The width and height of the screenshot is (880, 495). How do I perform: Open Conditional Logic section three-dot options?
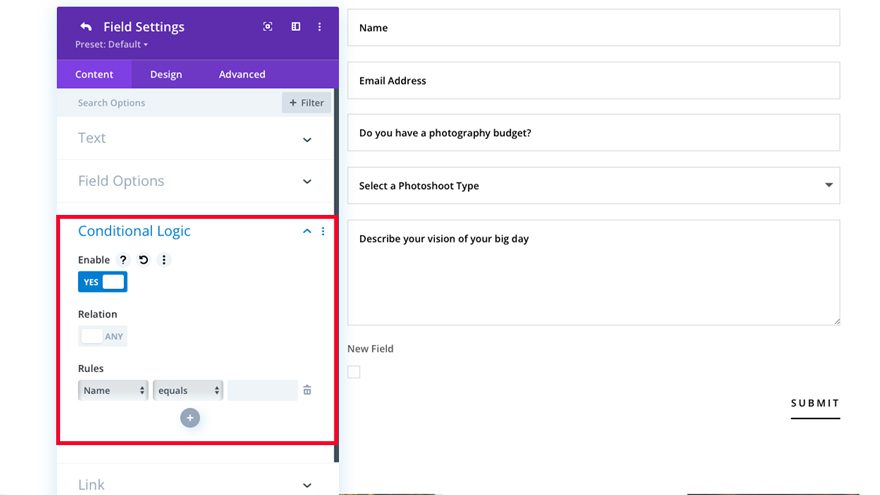tap(323, 231)
